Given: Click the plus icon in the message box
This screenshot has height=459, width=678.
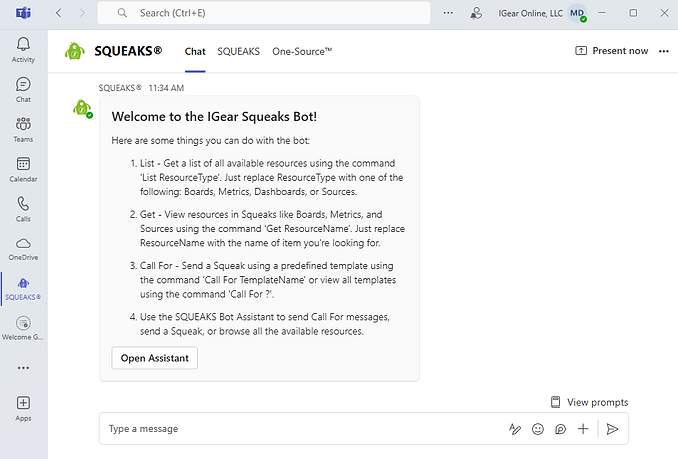Looking at the screenshot, I should click(x=583, y=428).
